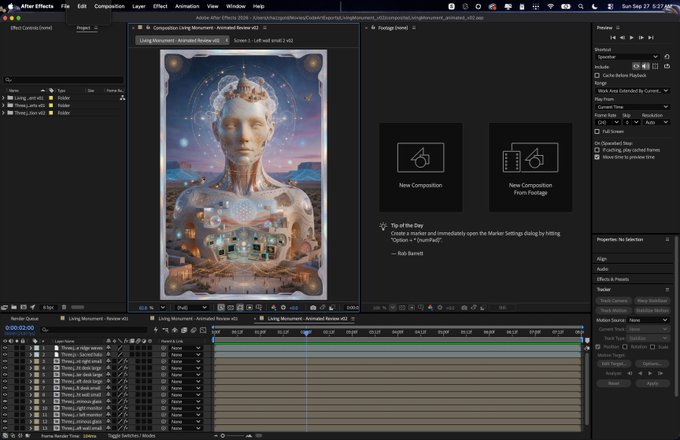Click the Project panel search field
The image size is (680, 440).
pyautogui.click(x=64, y=80)
